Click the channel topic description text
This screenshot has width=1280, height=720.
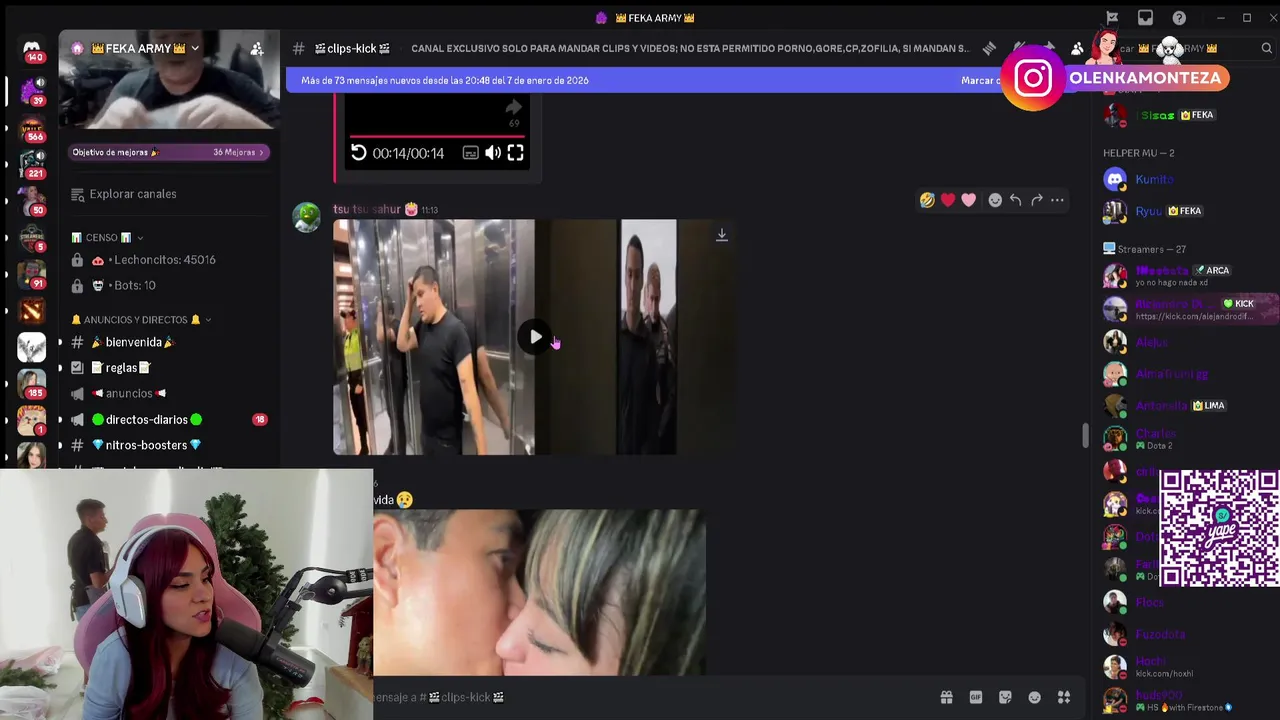[690, 48]
